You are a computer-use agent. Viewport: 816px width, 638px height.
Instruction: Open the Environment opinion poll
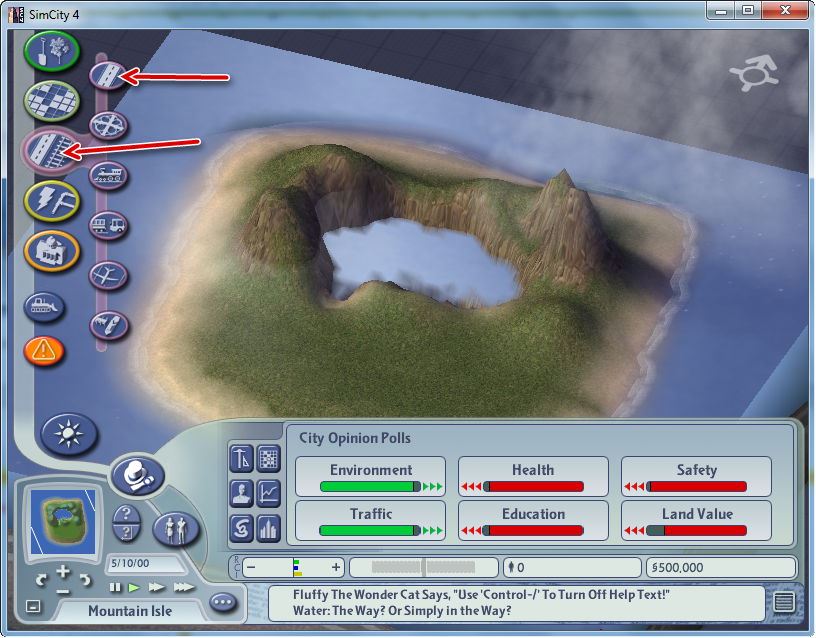(371, 477)
